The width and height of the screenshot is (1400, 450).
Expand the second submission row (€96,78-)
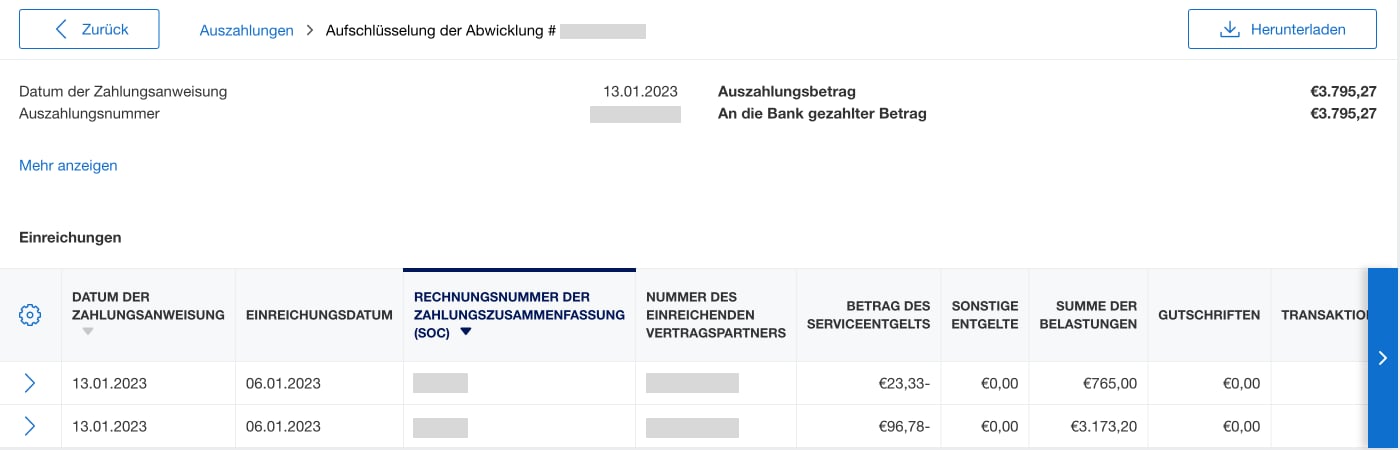click(30, 426)
